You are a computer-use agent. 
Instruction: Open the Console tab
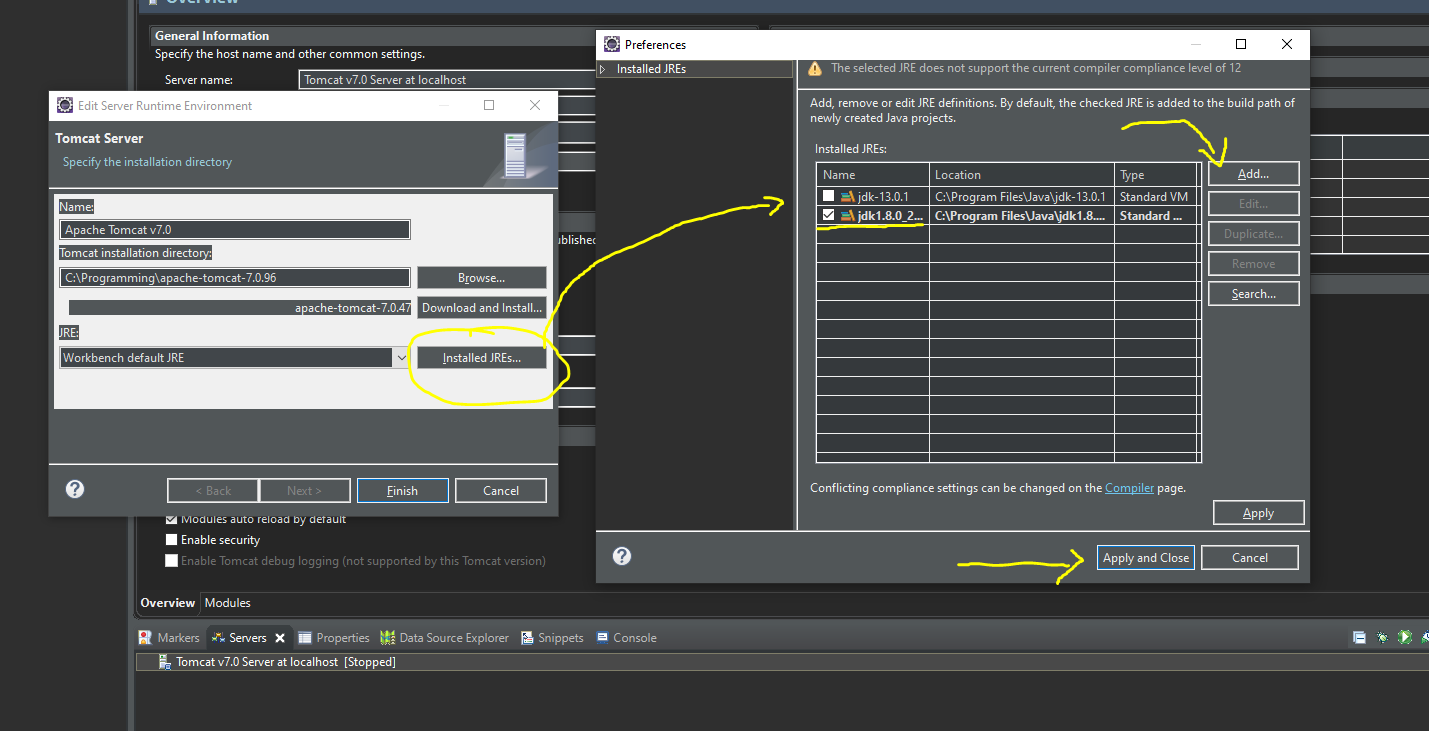(634, 638)
